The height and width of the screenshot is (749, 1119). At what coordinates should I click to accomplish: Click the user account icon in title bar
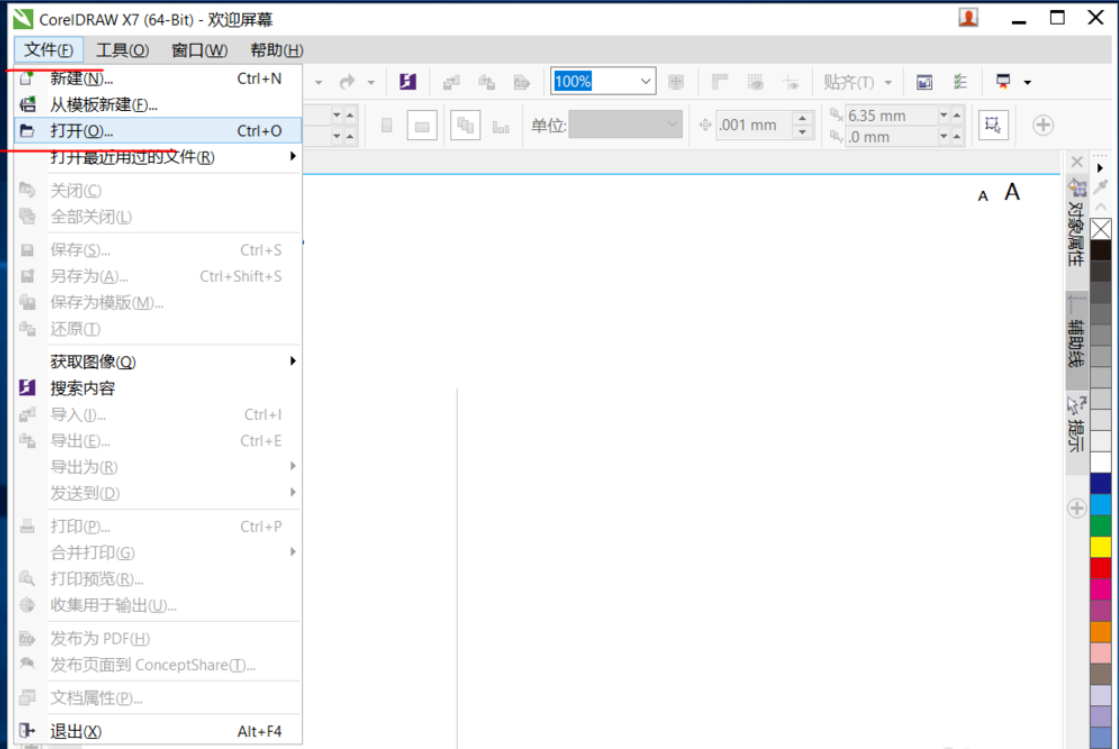coord(968,18)
